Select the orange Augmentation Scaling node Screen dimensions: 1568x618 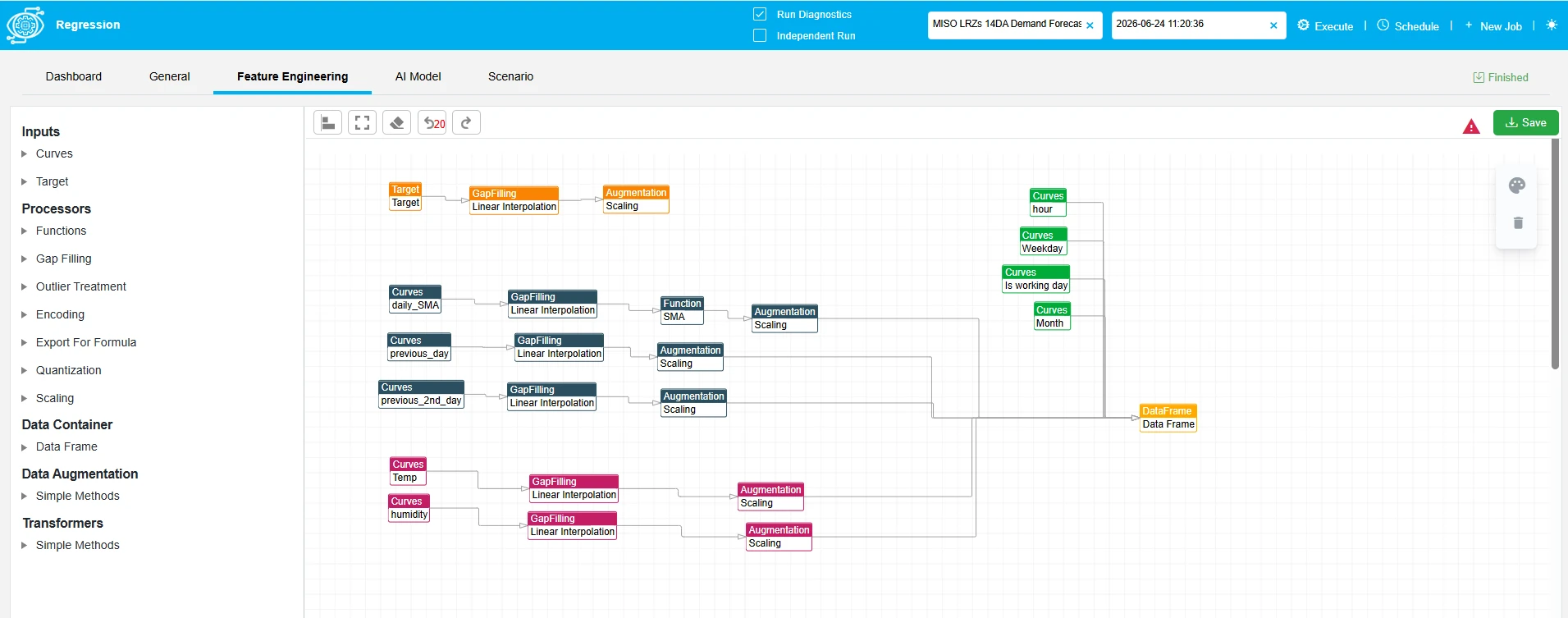coord(636,199)
